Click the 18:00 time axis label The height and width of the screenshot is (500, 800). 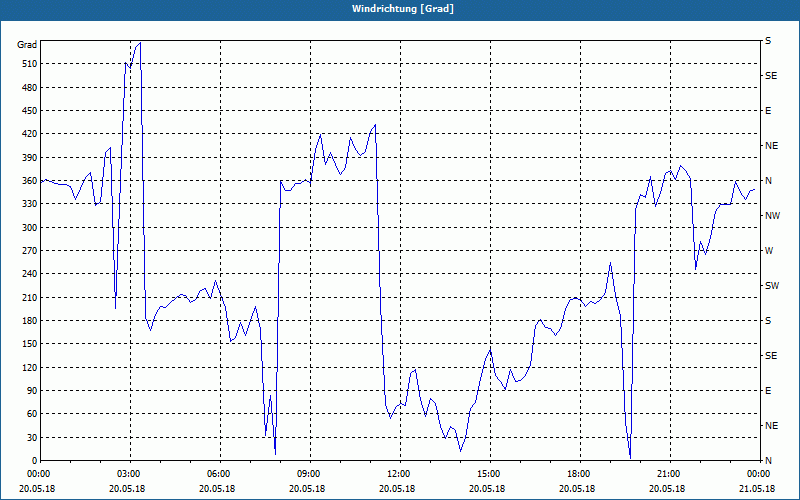tap(577, 473)
